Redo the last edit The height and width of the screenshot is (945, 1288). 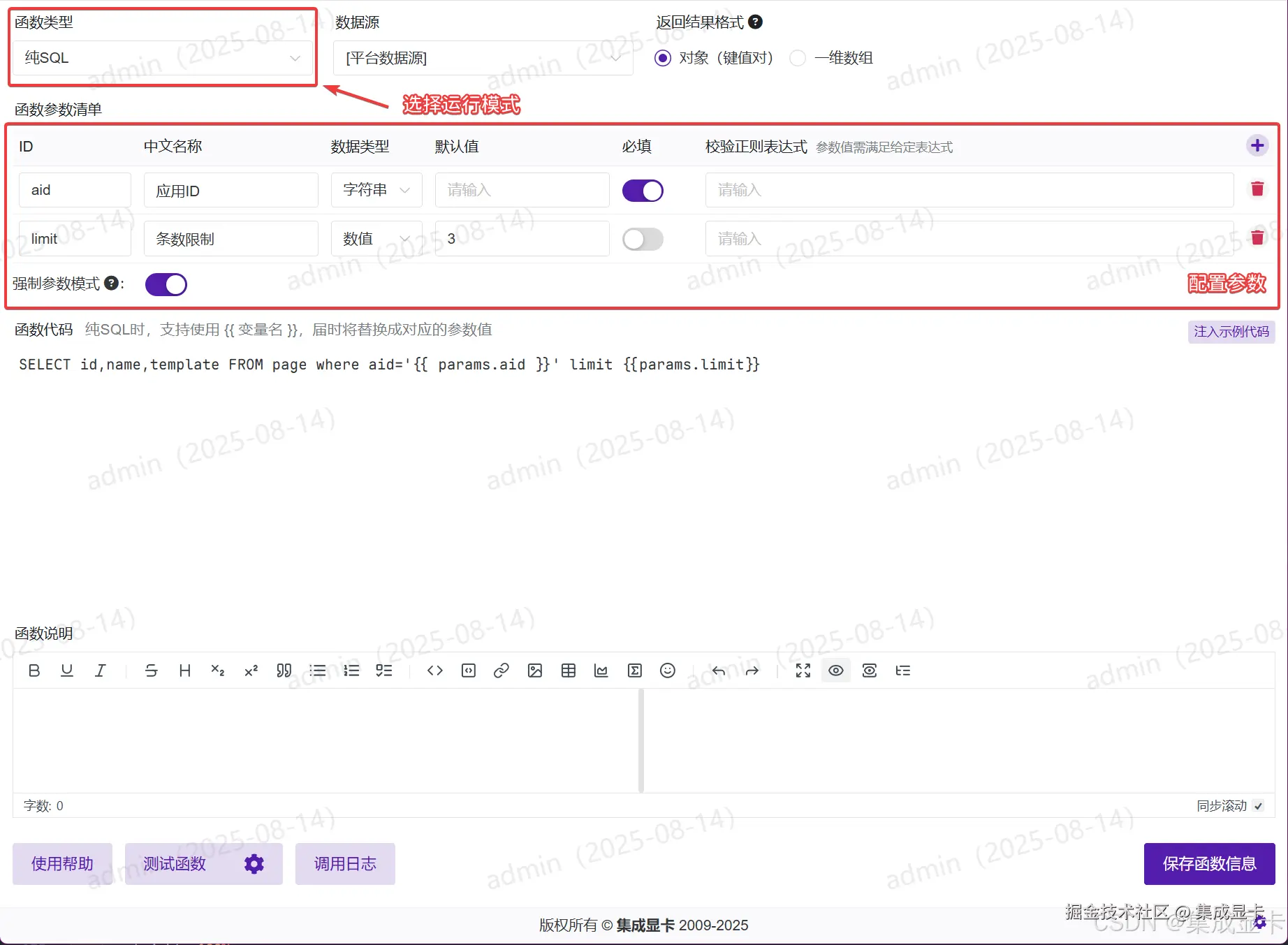752,671
